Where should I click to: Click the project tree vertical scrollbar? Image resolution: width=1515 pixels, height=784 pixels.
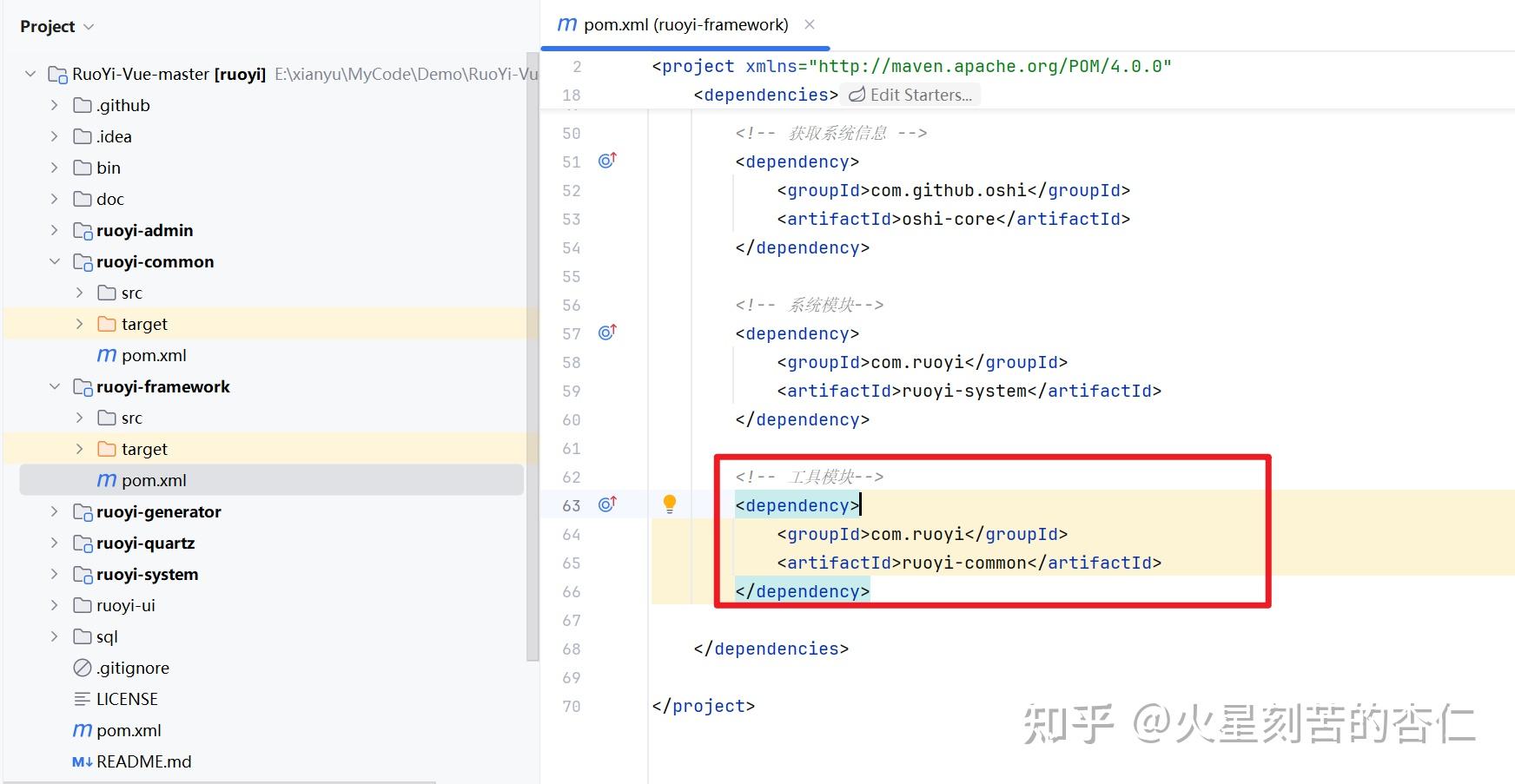pyautogui.click(x=533, y=356)
